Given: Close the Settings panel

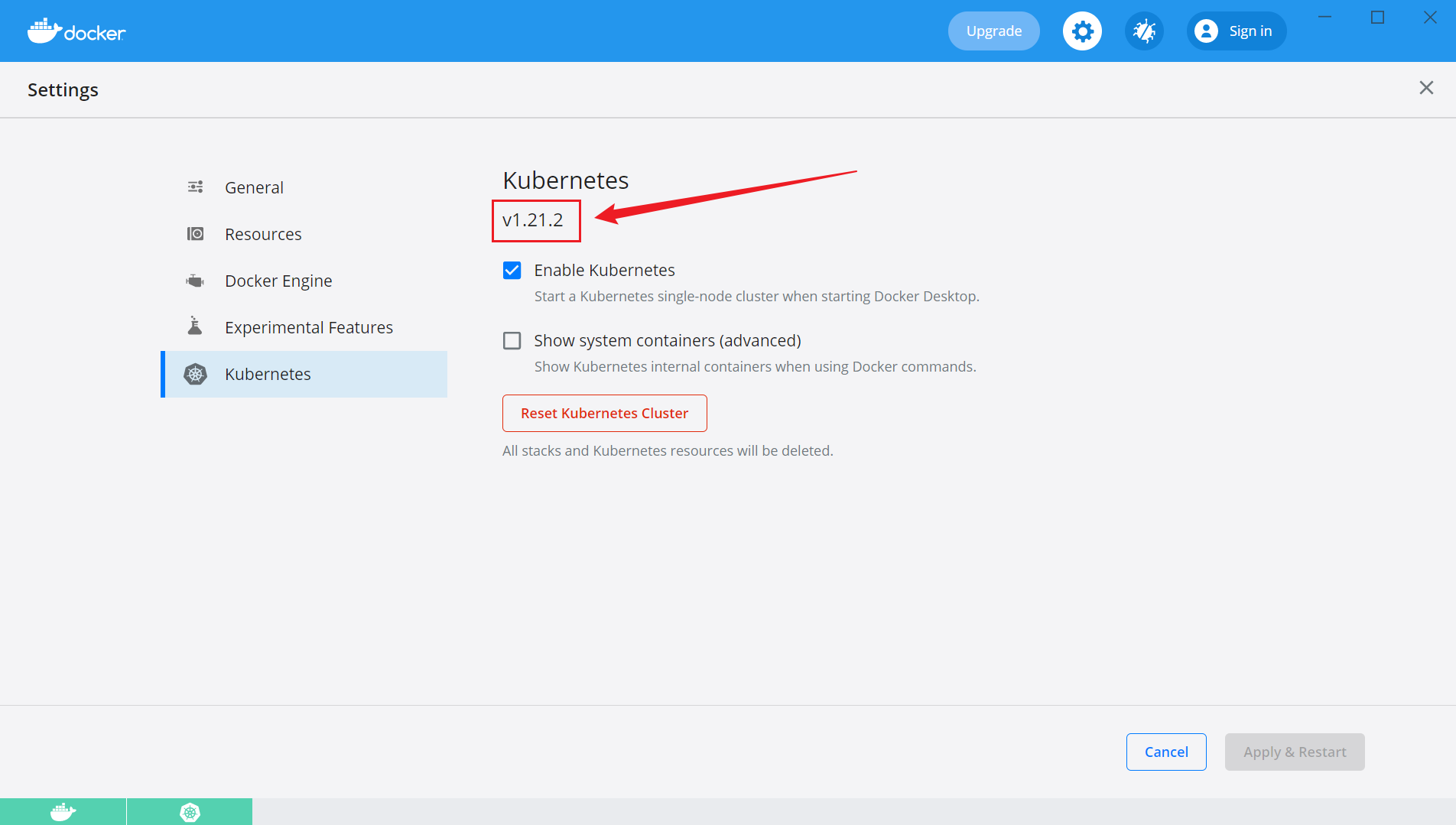Looking at the screenshot, I should tap(1426, 88).
